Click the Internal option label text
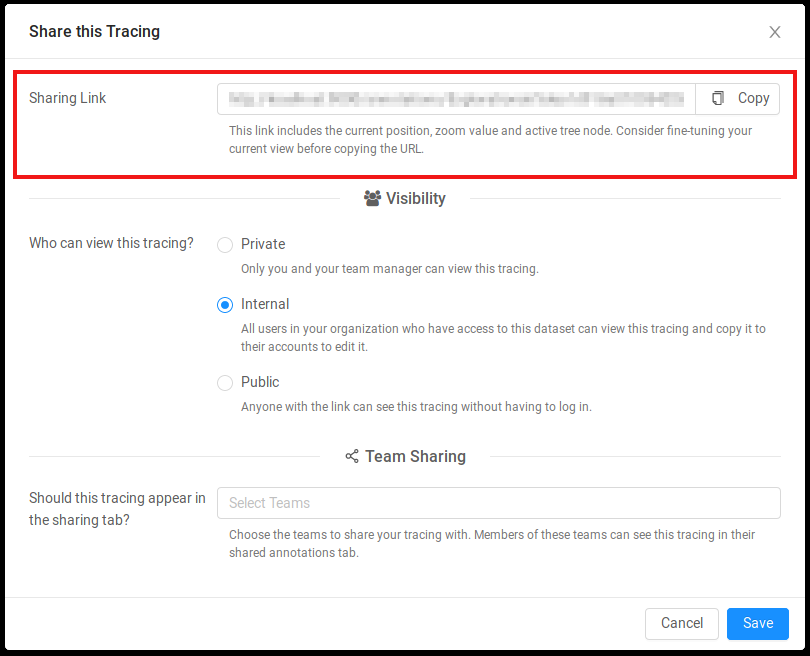Screen dimensions: 810x656 pos(265,304)
